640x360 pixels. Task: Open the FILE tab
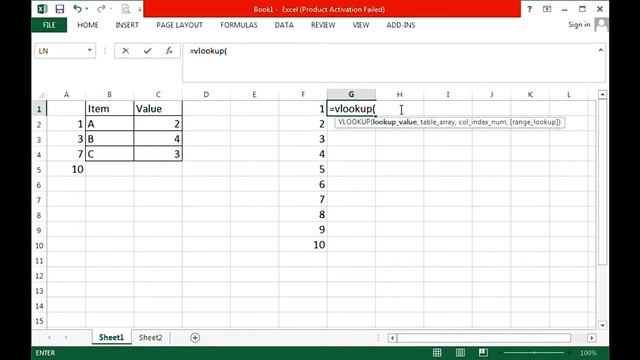49,25
